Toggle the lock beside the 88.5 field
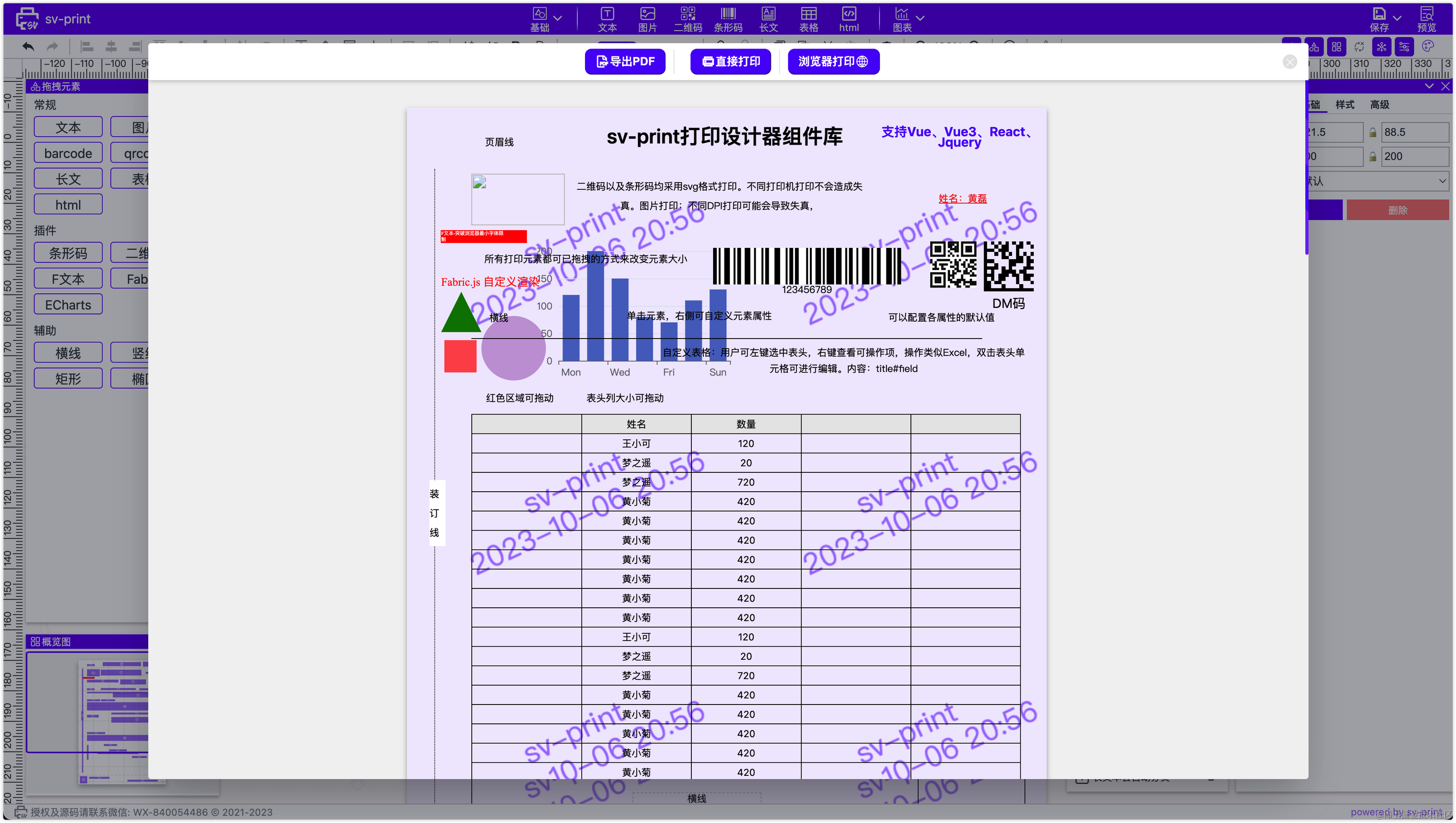Viewport: 1456px width, 823px height. pyautogui.click(x=1372, y=132)
